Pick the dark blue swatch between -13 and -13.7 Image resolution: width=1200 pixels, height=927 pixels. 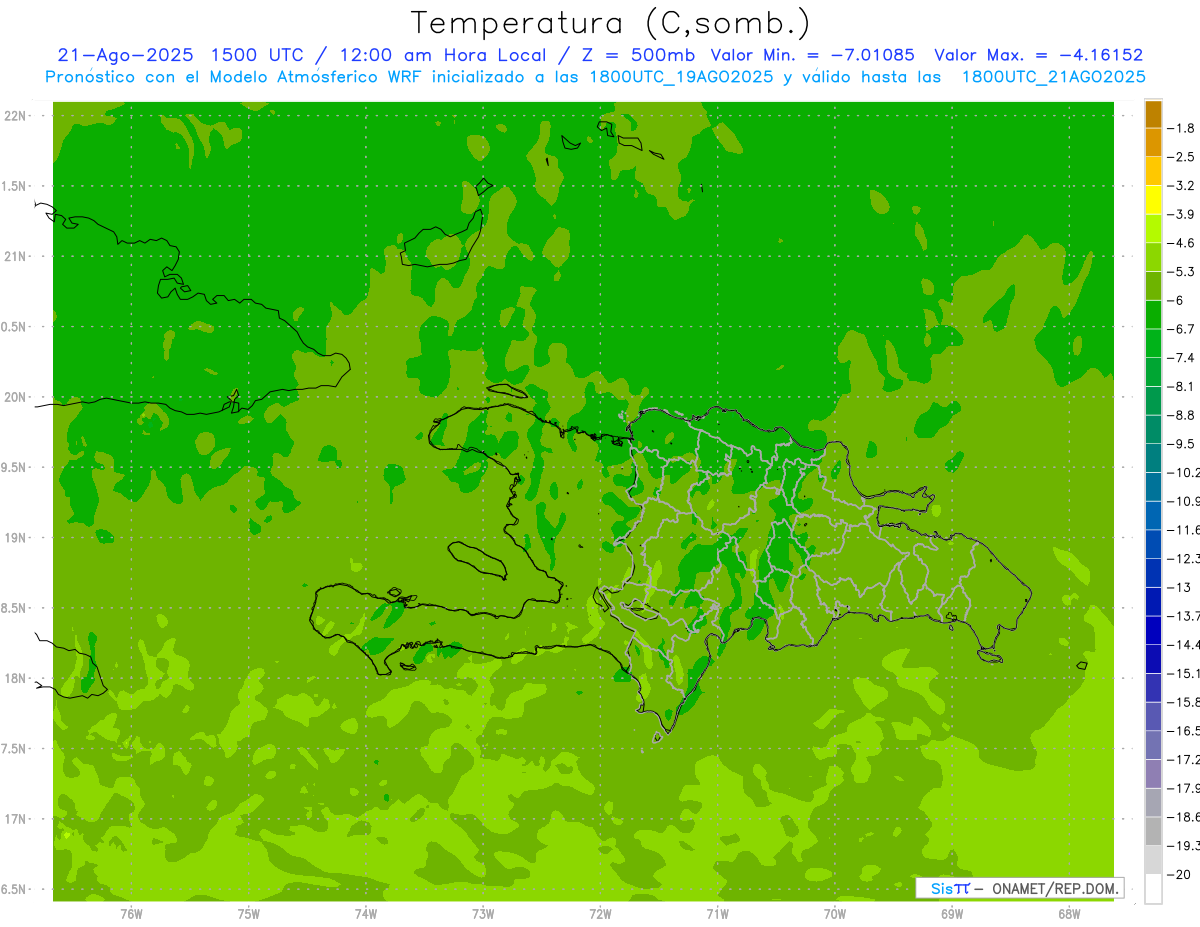[x=1153, y=601]
